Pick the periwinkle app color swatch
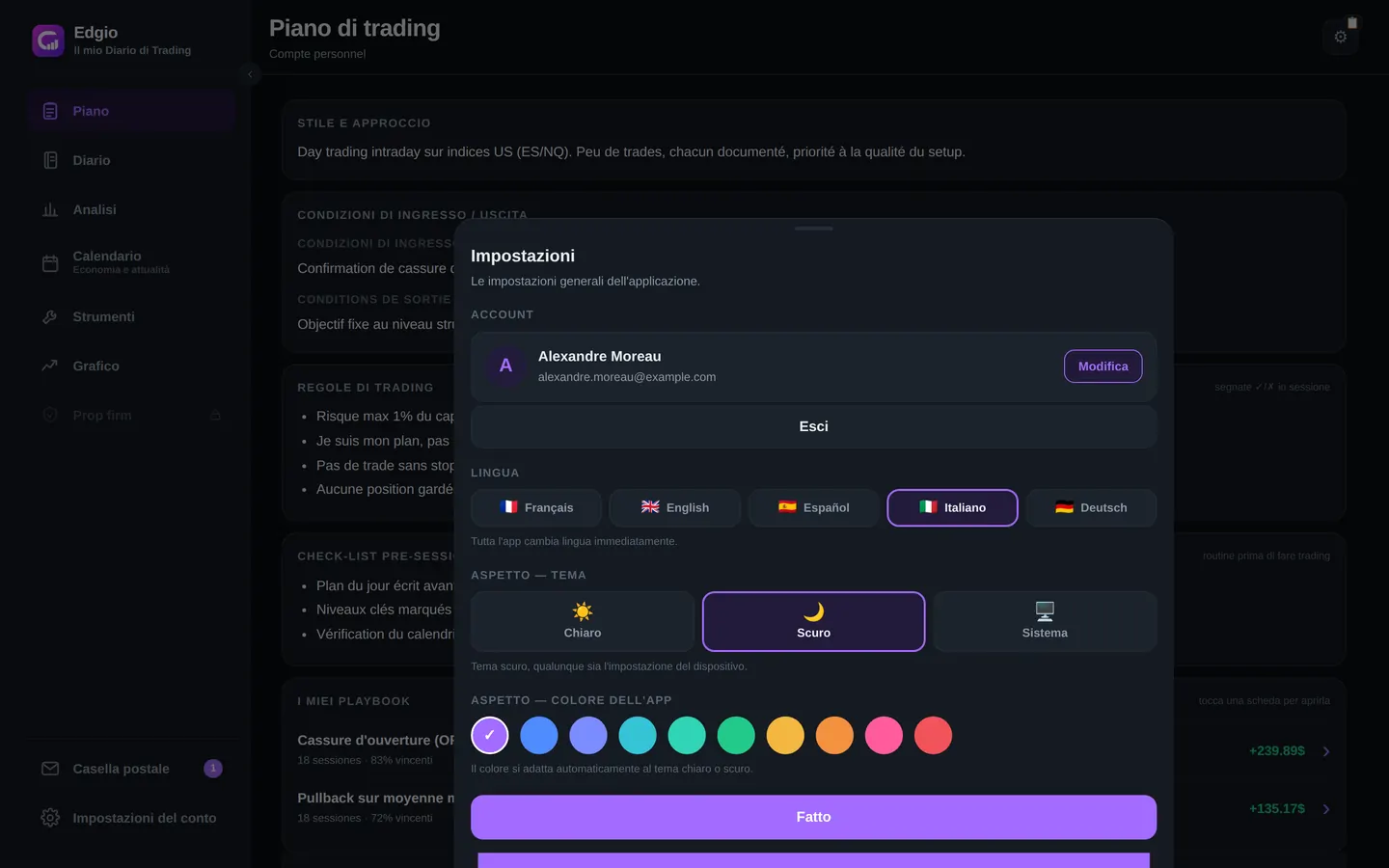1389x868 pixels. [x=588, y=735]
